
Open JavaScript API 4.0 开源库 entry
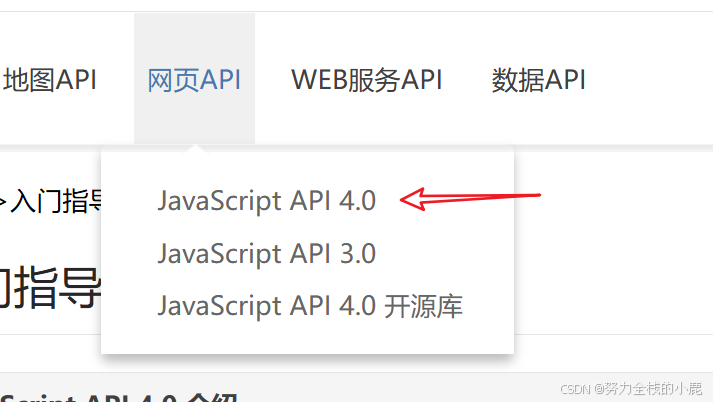[x=310, y=306]
